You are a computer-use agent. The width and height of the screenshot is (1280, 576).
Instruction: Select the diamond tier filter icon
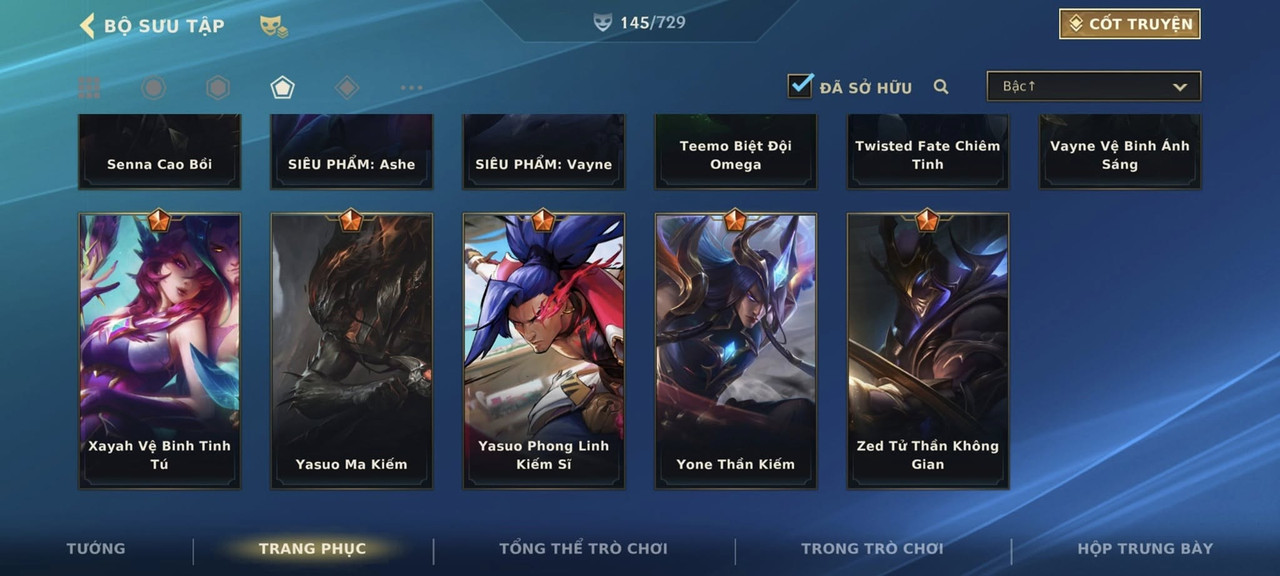click(347, 88)
